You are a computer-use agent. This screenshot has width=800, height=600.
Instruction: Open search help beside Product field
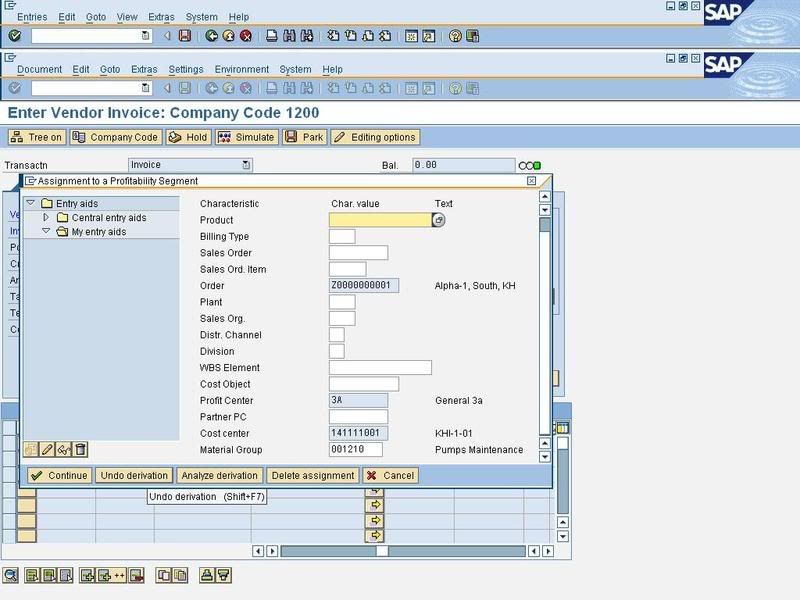click(438, 220)
